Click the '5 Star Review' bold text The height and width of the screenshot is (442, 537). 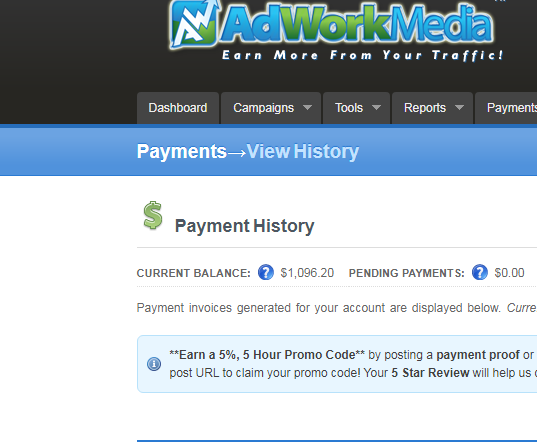click(430, 373)
